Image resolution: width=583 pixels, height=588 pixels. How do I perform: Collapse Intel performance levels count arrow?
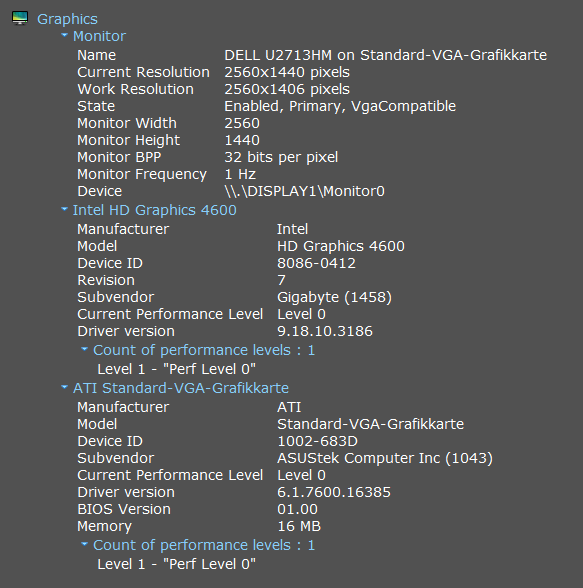[84, 349]
